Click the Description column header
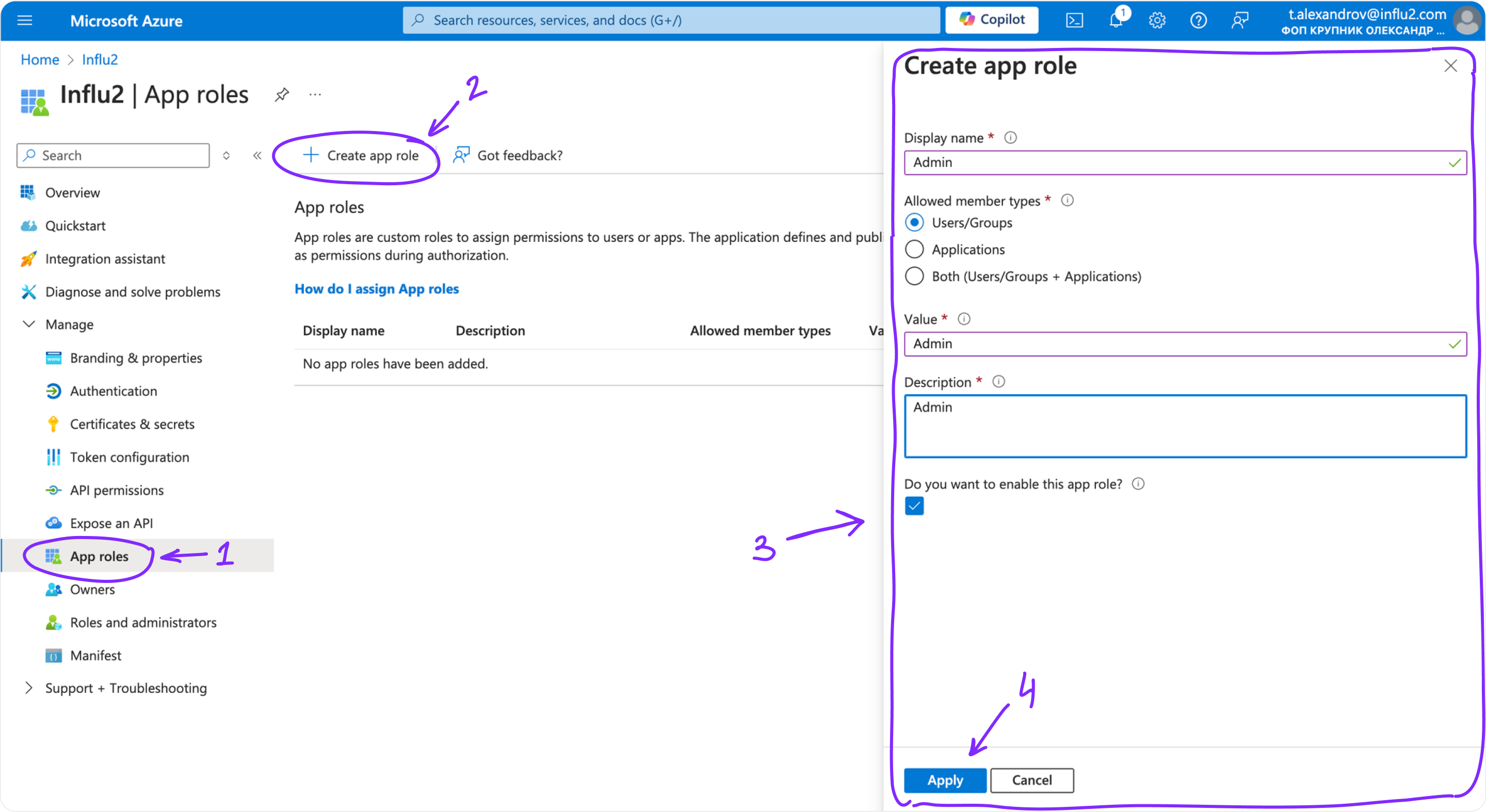1486x812 pixels. pos(490,331)
